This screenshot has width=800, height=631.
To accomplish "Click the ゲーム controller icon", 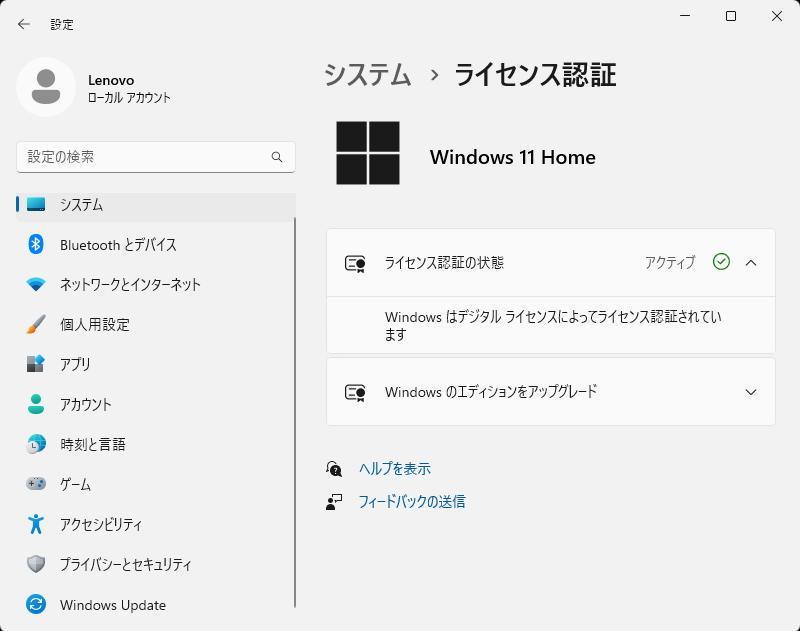I will (36, 483).
